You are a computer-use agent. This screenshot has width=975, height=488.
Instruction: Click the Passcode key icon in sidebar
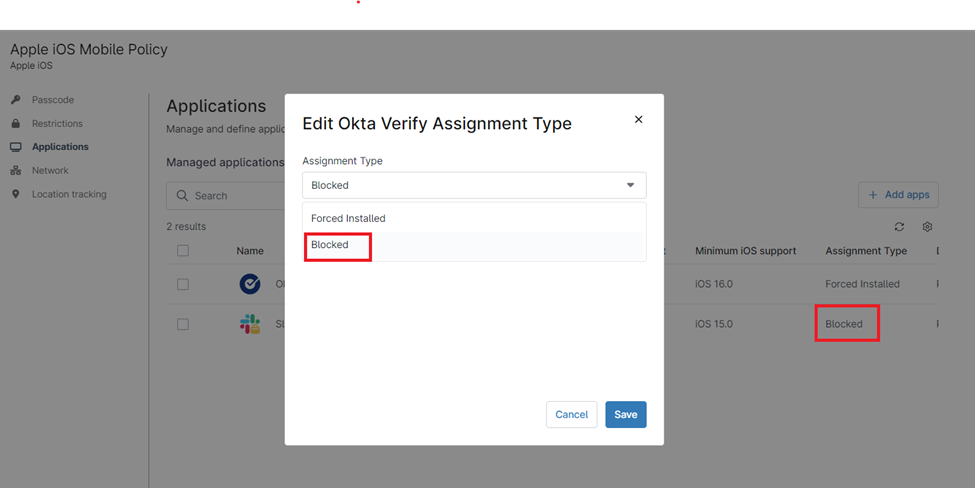pyautogui.click(x=16, y=100)
